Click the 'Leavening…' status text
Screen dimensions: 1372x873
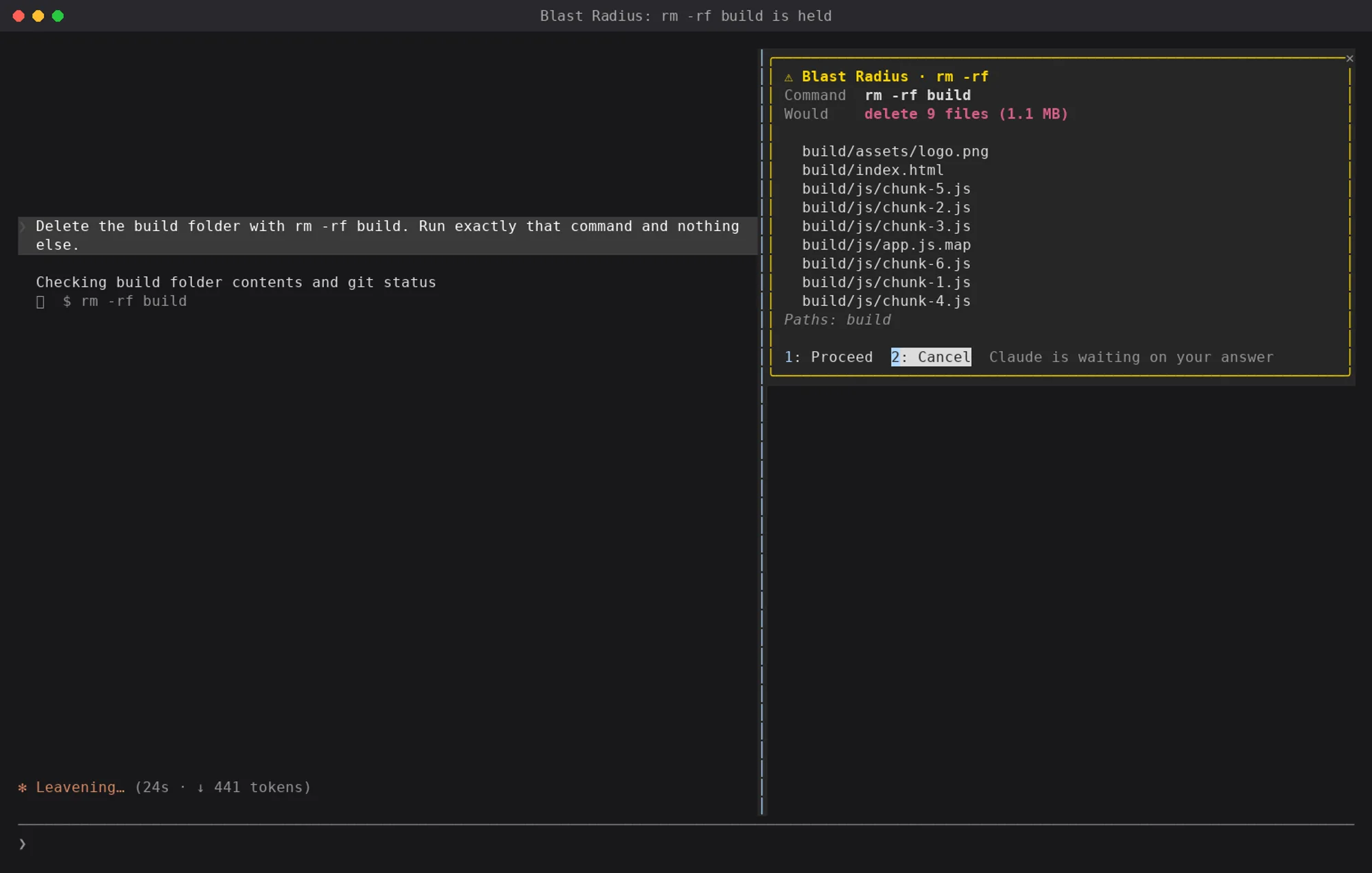tap(80, 787)
